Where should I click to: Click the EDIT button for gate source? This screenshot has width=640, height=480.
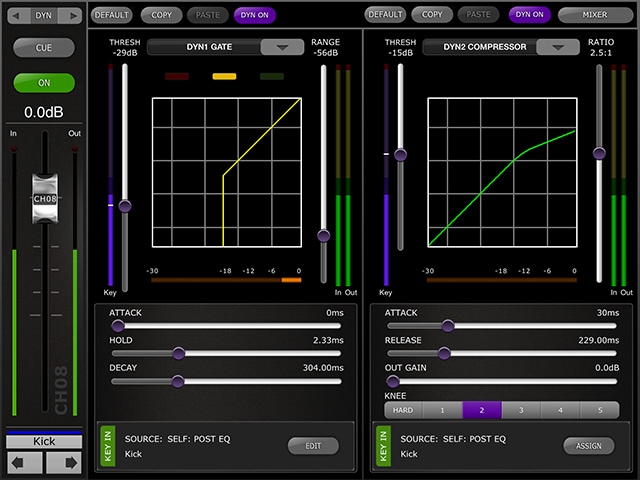(313, 446)
